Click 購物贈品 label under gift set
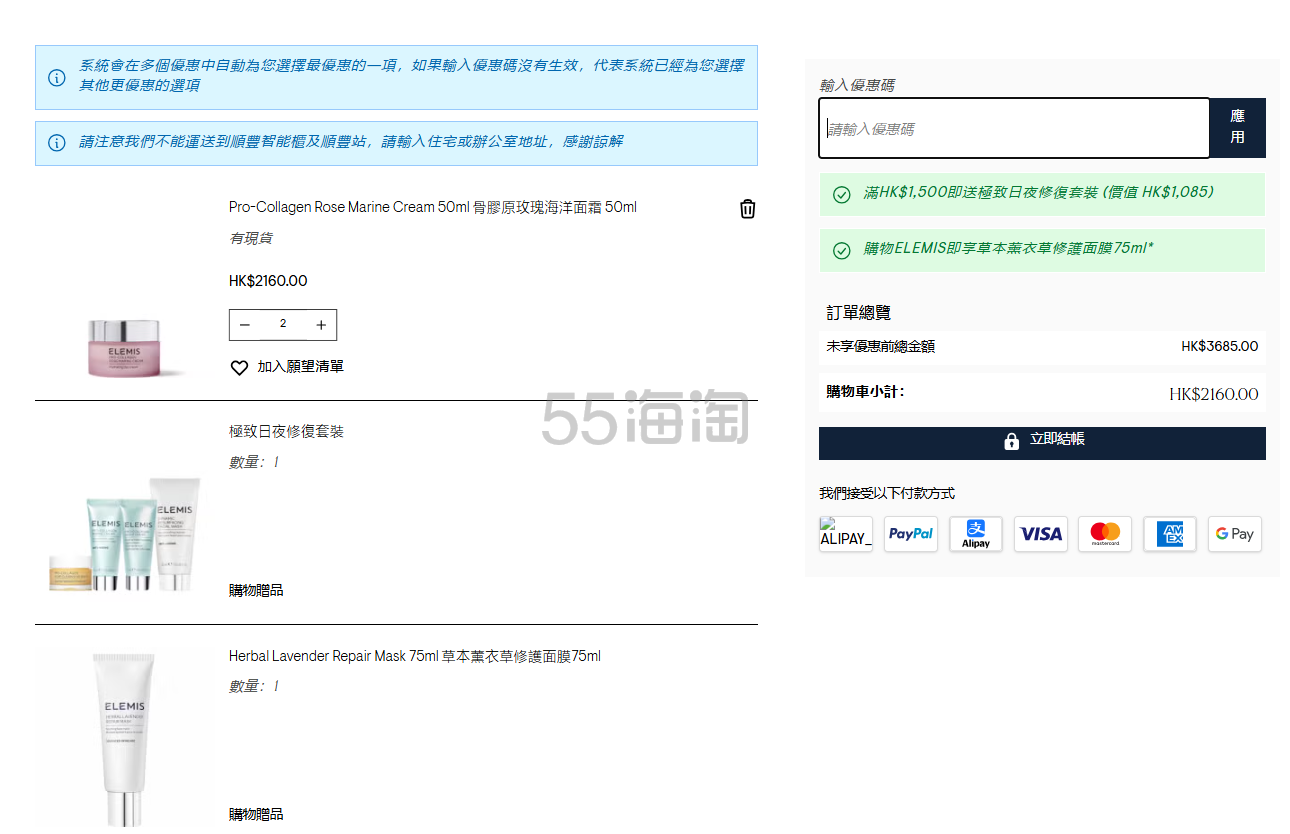Screen dimensions: 1290x834 tap(256, 590)
